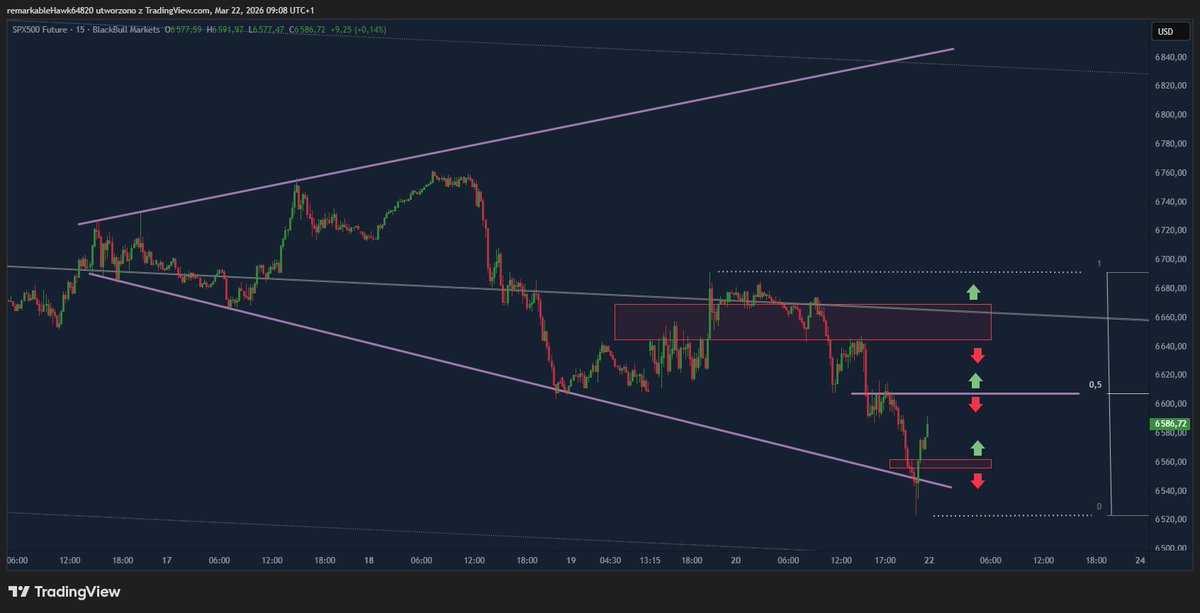Image resolution: width=1200 pixels, height=613 pixels.
Task: Click the date label 18 on time axis
Action: tap(369, 561)
